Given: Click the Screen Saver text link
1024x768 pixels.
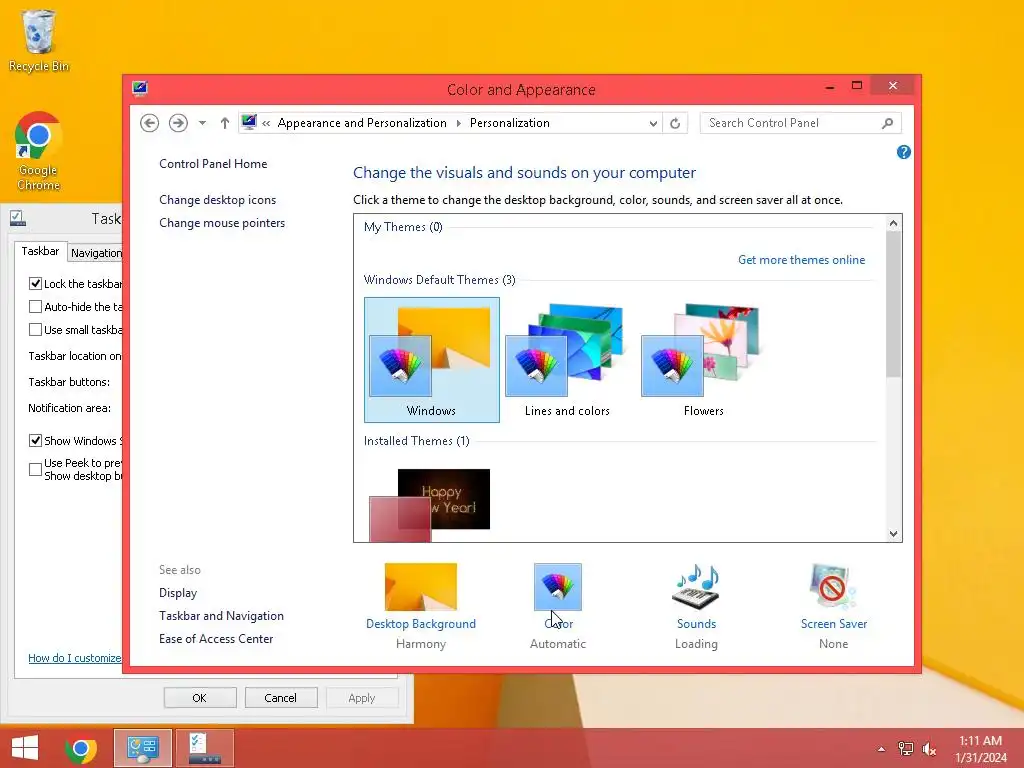Looking at the screenshot, I should 834,624.
